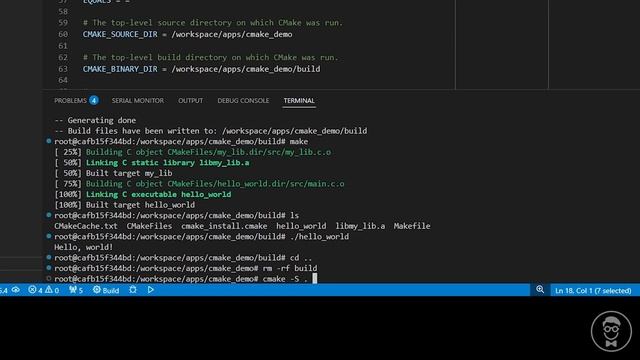The height and width of the screenshot is (360, 640).
Task: Launch the CMake debug bug icon
Action: (x=133, y=290)
